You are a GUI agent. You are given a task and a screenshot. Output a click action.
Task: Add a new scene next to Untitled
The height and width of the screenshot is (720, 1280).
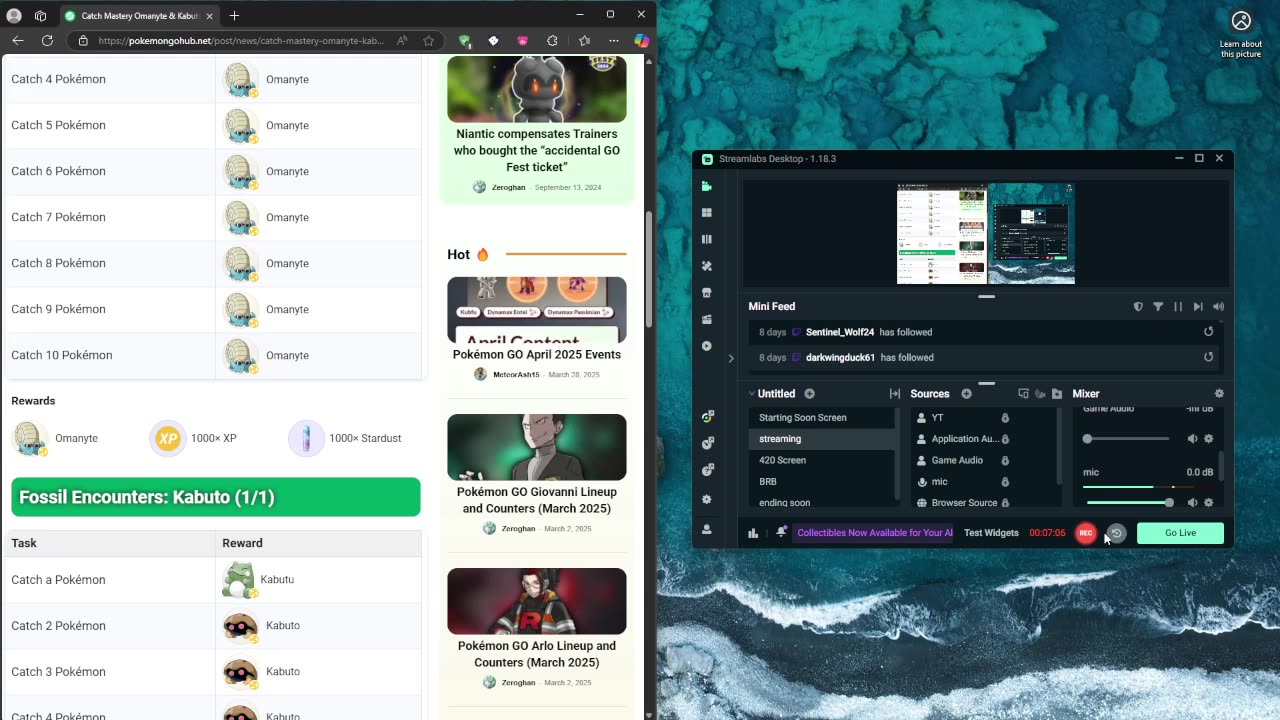(x=810, y=394)
